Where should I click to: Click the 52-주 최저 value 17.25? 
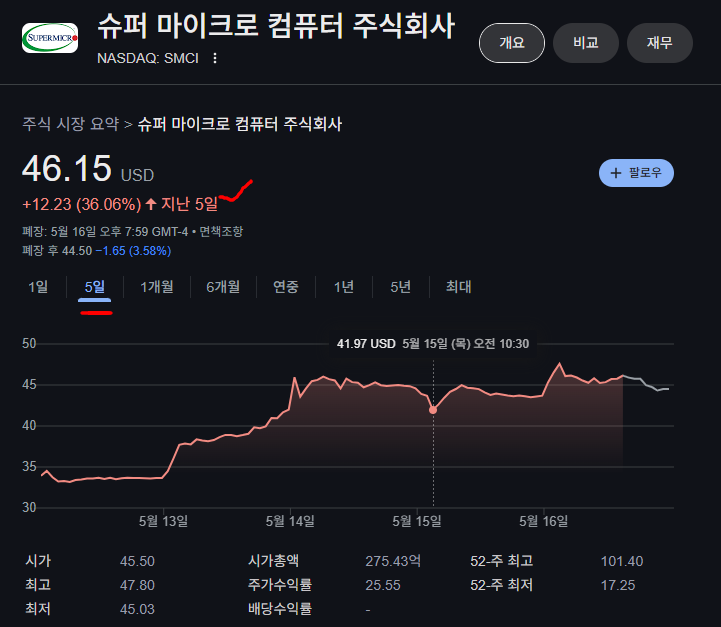pos(618,585)
